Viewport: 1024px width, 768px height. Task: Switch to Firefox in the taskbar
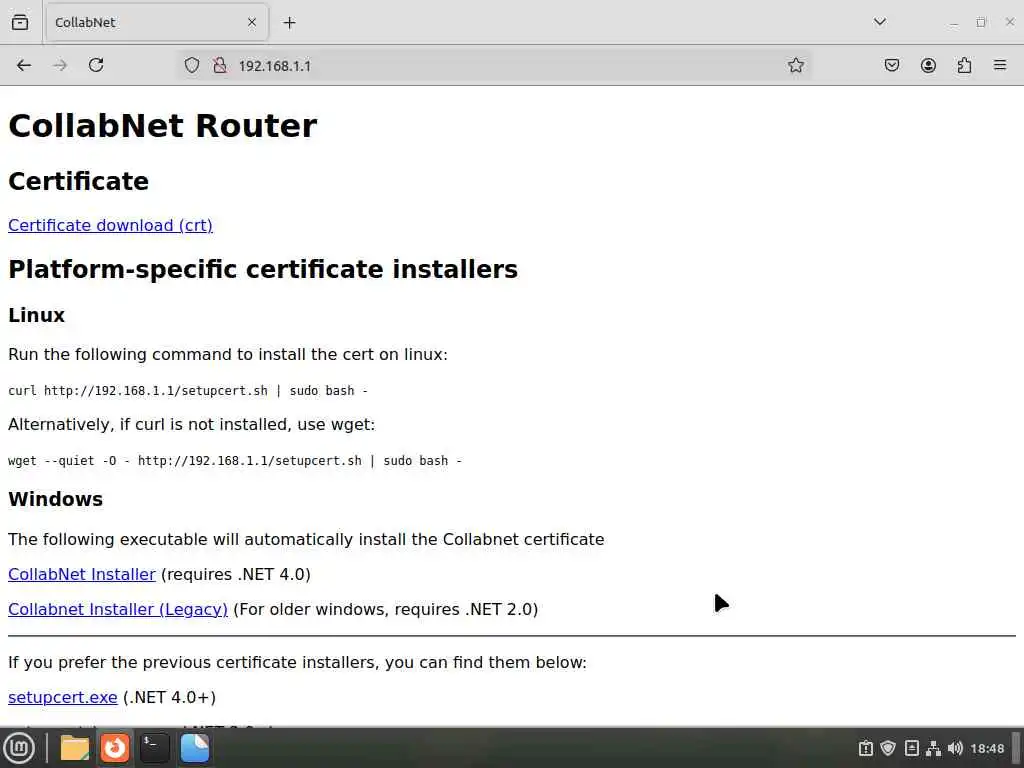pyautogui.click(x=115, y=748)
